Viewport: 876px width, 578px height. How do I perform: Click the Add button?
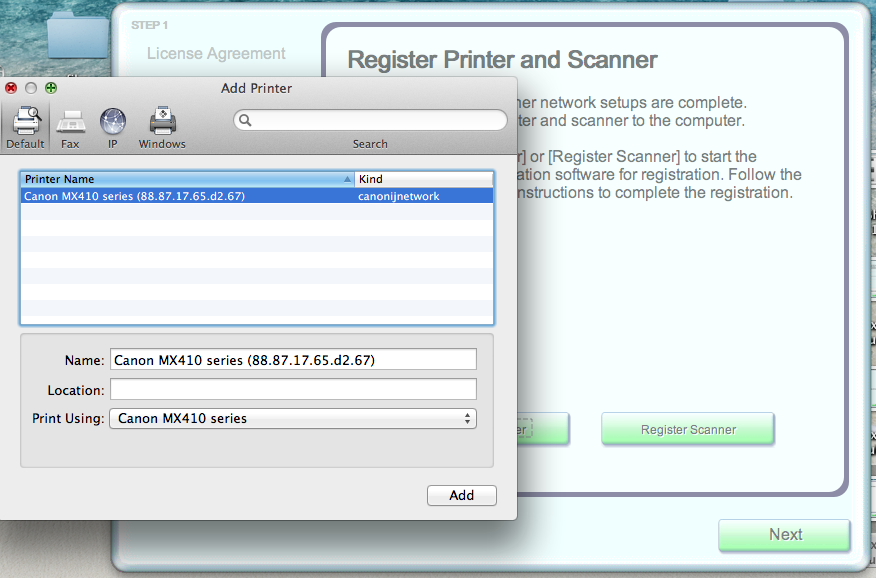pyautogui.click(x=461, y=495)
